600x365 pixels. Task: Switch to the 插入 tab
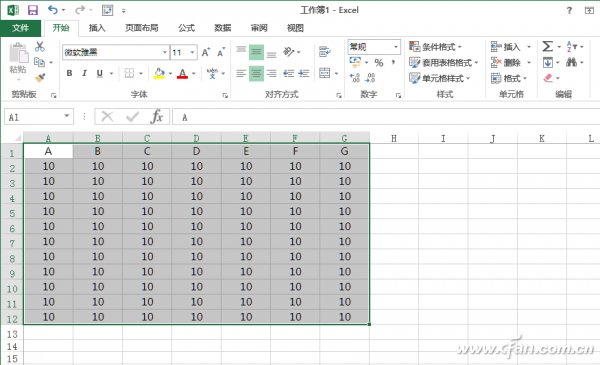97,28
